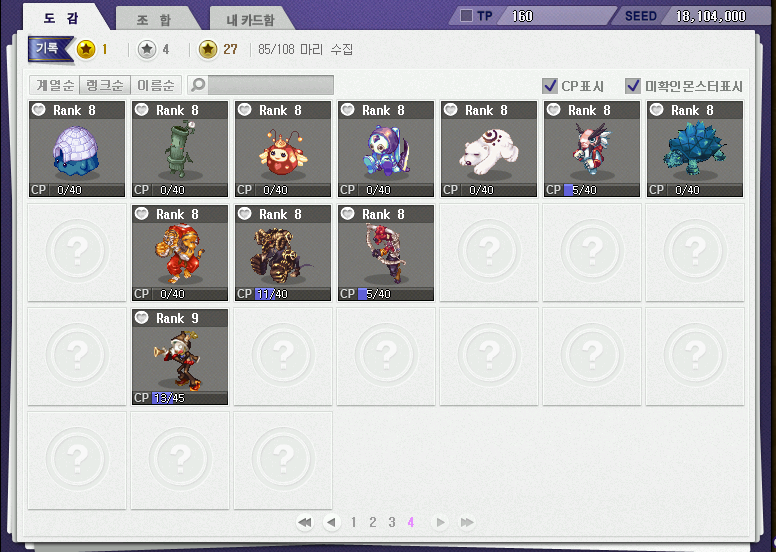Image resolution: width=776 pixels, height=552 pixels.
Task: Click the TP value 160
Action: 522,16
